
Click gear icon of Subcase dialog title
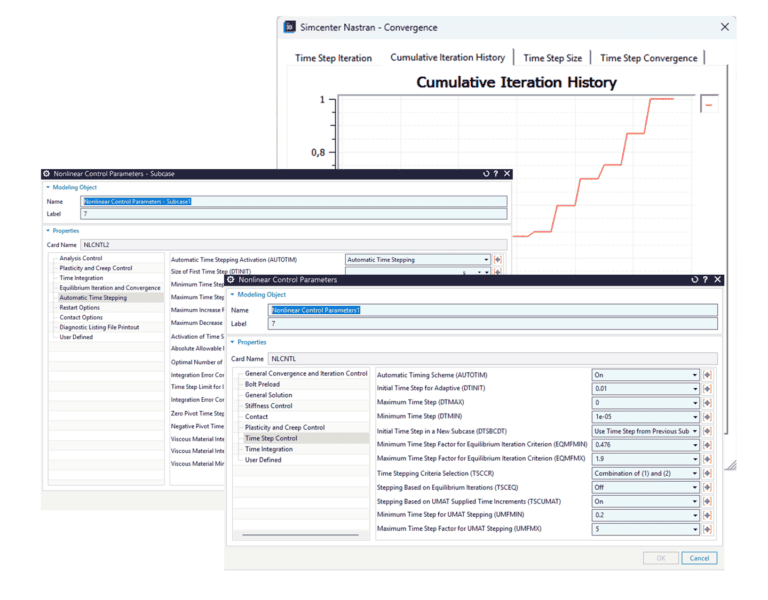click(x=47, y=173)
